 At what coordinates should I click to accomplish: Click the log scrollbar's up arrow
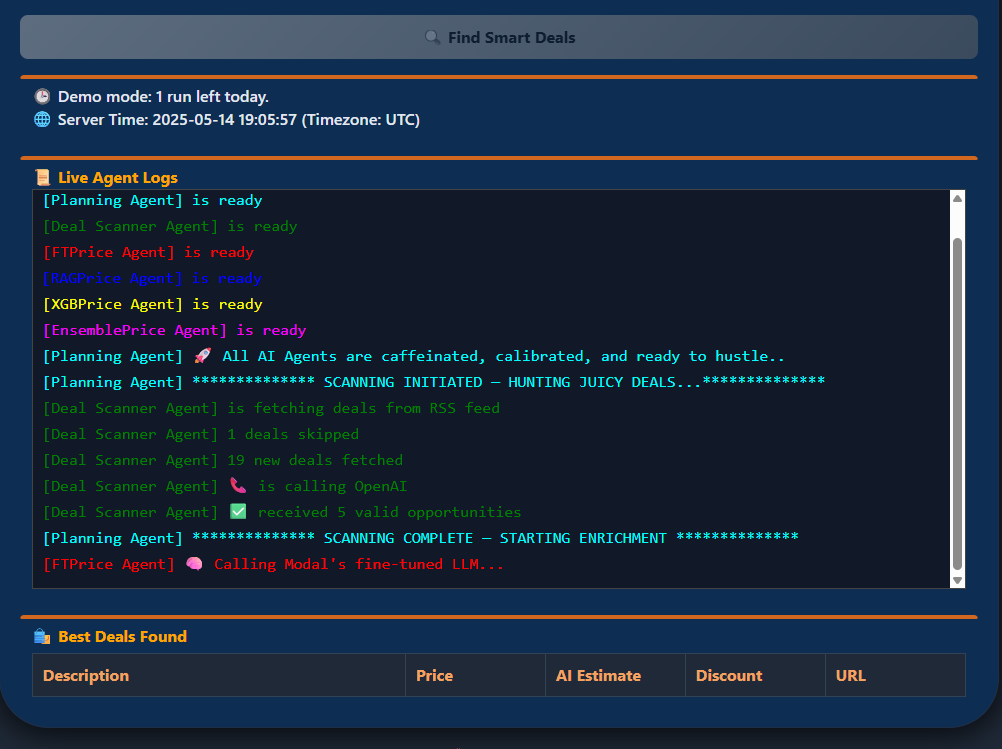click(957, 199)
